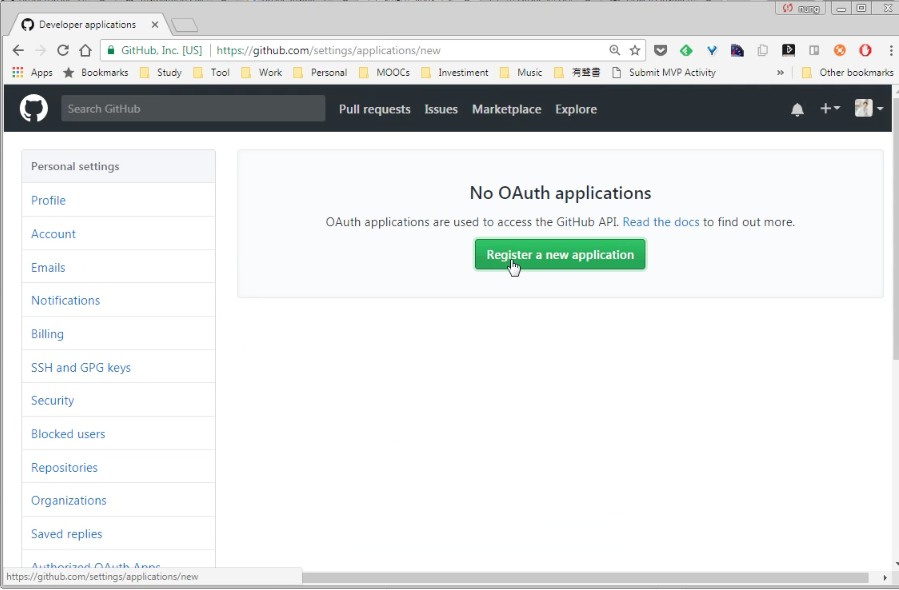Viewport: 899px width, 590px height.
Task: Open the Bookmarks star shortcut in bookmarks bar
Action: point(95,72)
